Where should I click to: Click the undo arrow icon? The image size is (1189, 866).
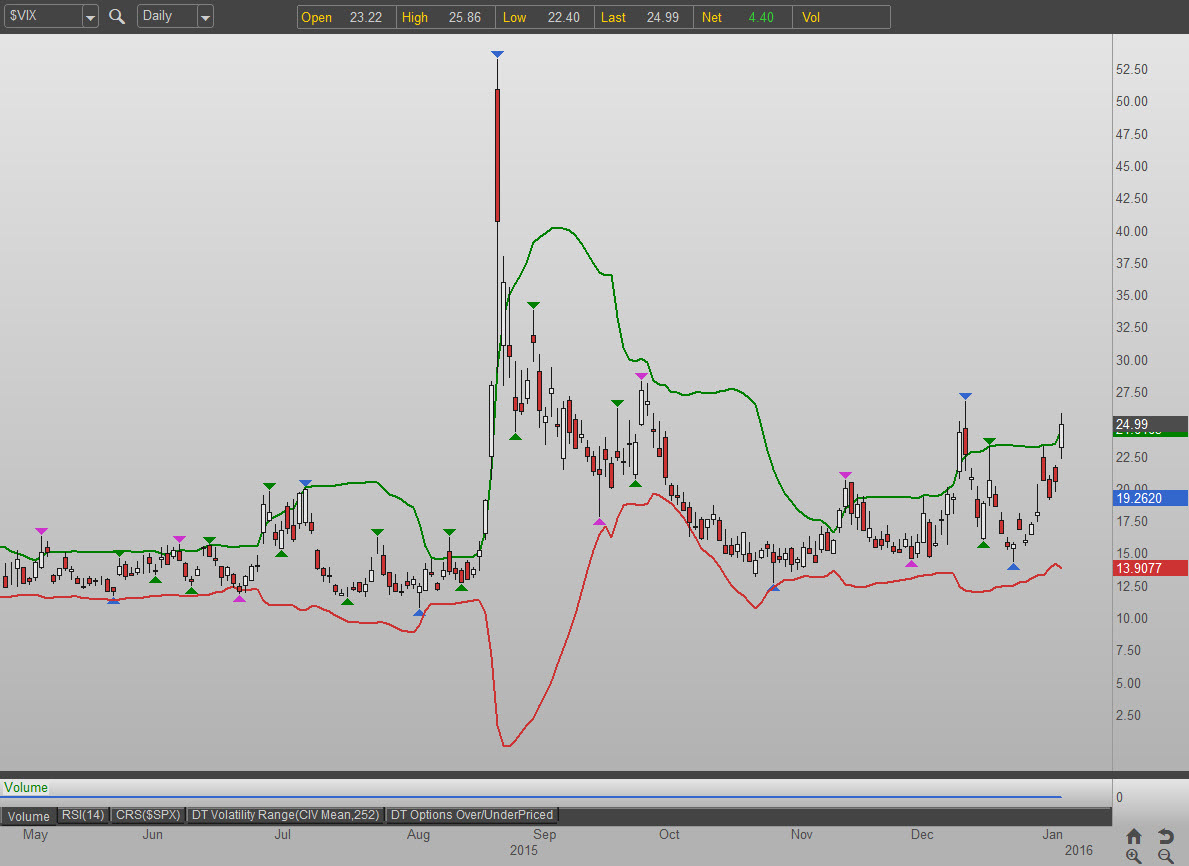coord(1165,836)
